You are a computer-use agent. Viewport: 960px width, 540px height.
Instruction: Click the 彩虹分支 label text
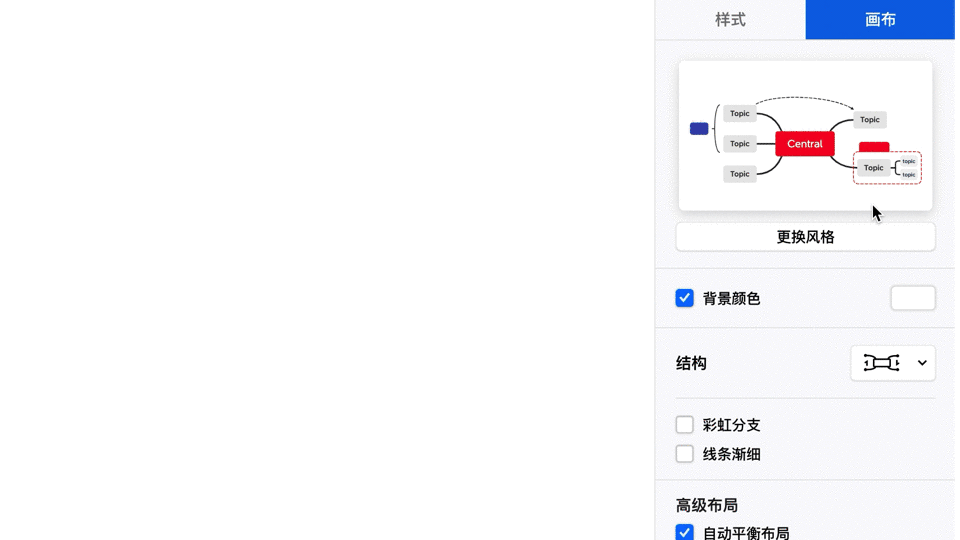(x=731, y=425)
